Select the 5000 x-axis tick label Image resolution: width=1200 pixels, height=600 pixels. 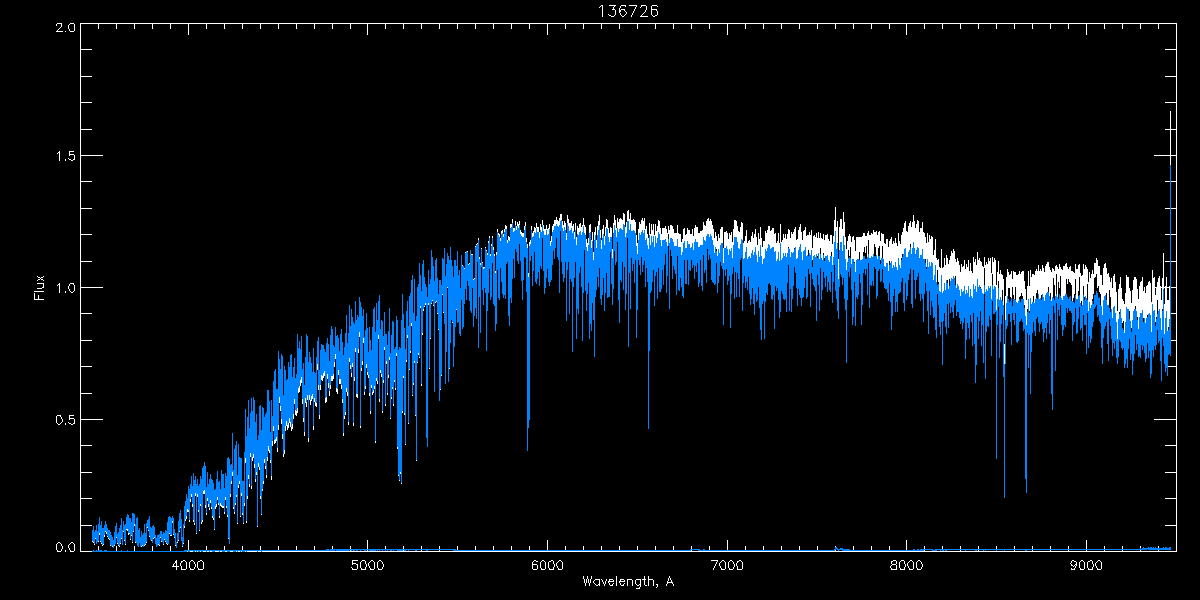point(368,565)
